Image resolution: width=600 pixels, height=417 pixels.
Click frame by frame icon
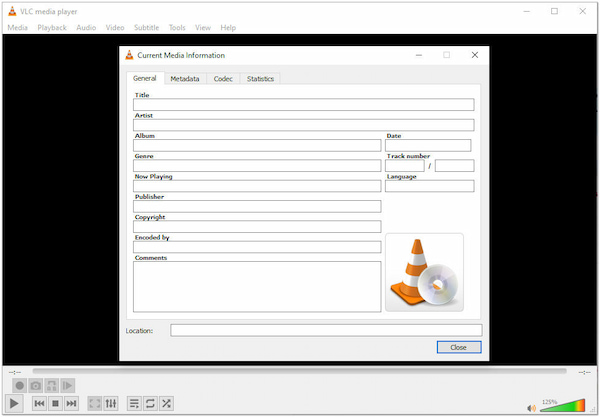tap(68, 386)
